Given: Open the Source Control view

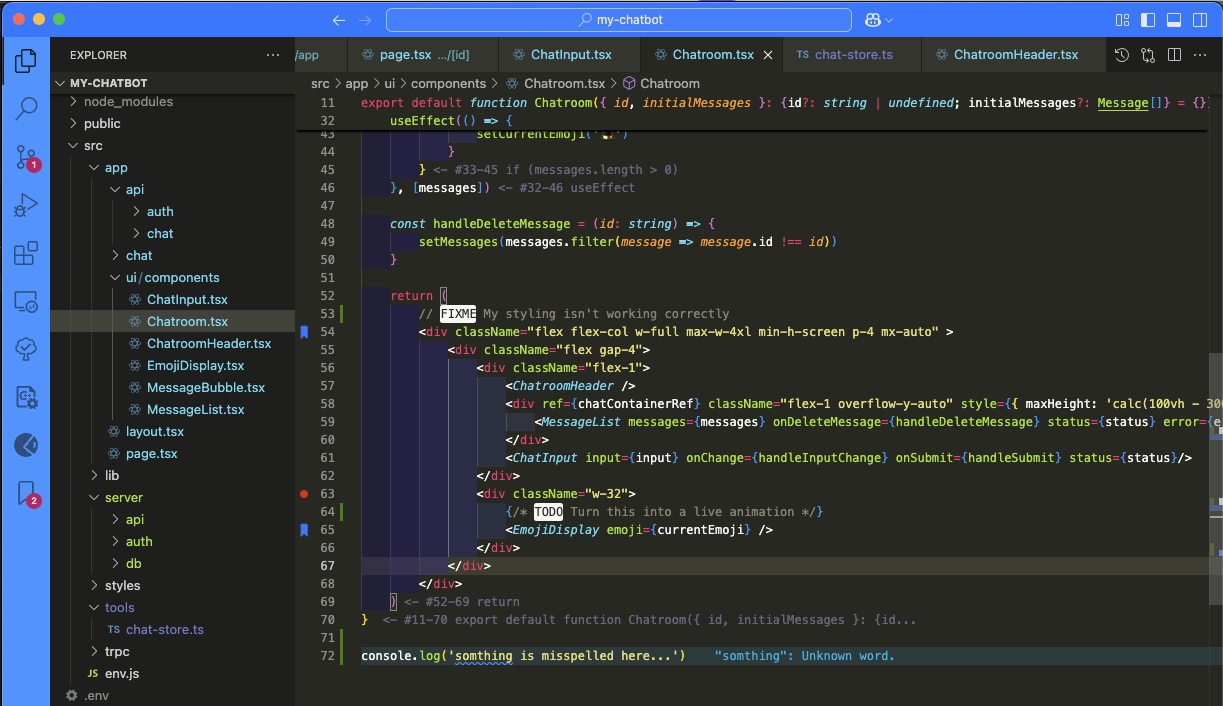Looking at the screenshot, I should pos(25,157).
